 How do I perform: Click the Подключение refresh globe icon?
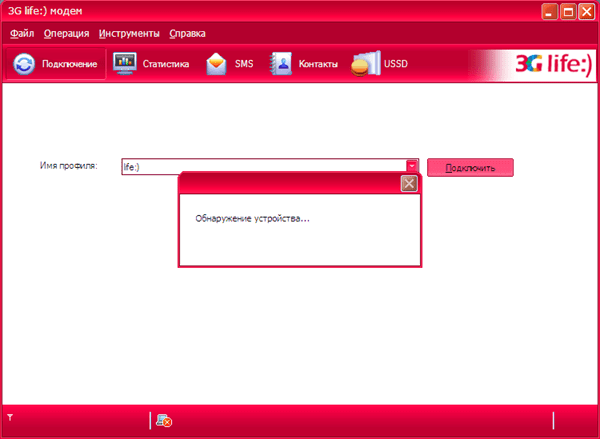click(x=24, y=64)
